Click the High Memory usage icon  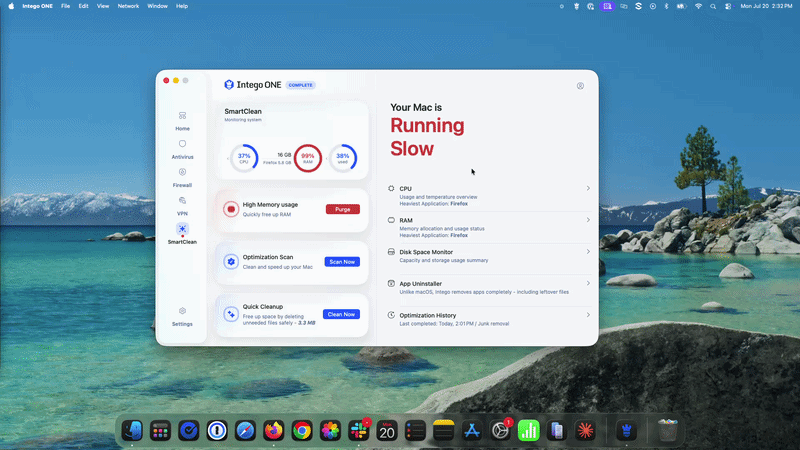tap(231, 209)
